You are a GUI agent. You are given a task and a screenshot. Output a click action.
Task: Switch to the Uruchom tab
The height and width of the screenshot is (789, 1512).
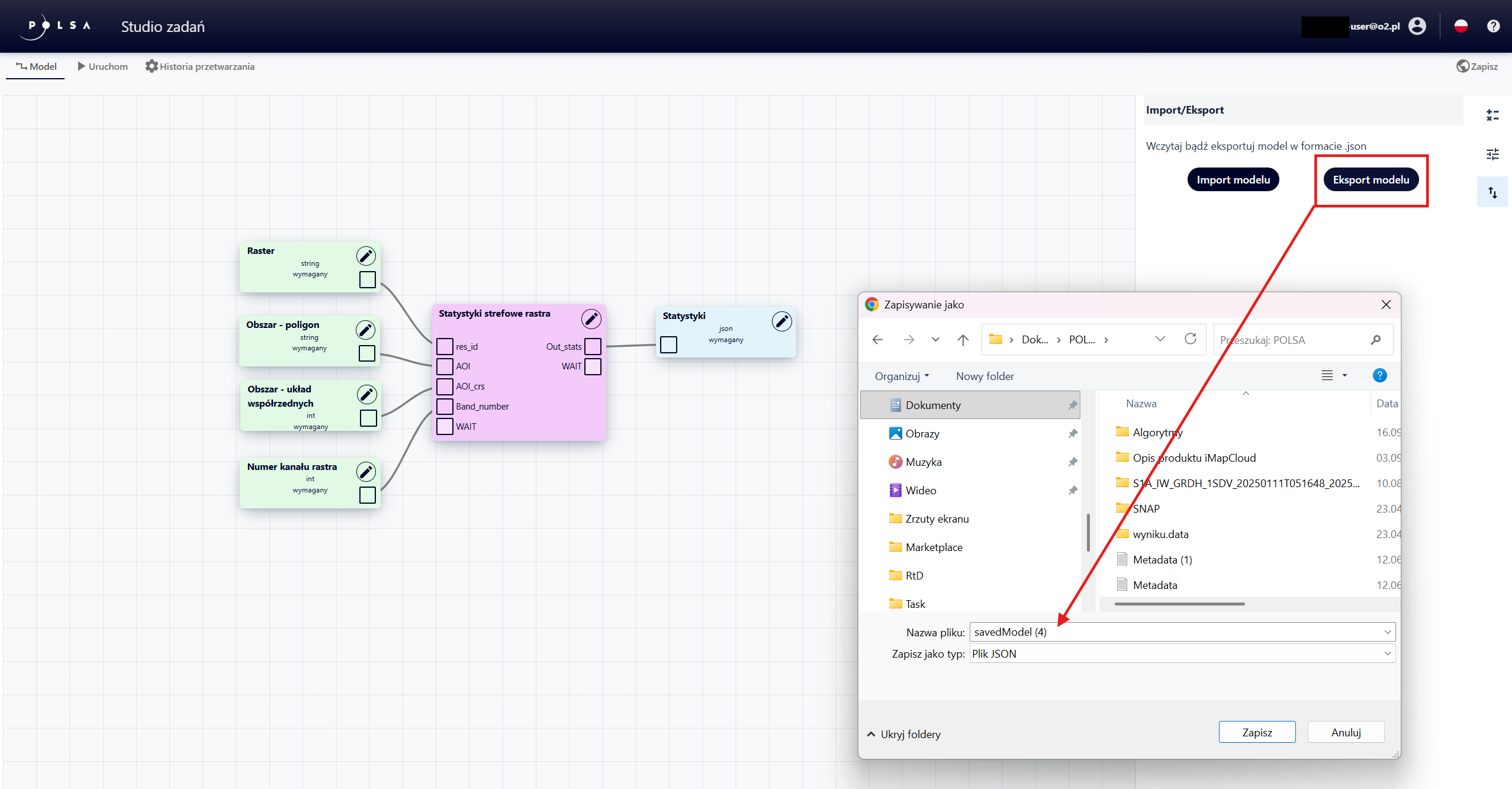(x=102, y=66)
